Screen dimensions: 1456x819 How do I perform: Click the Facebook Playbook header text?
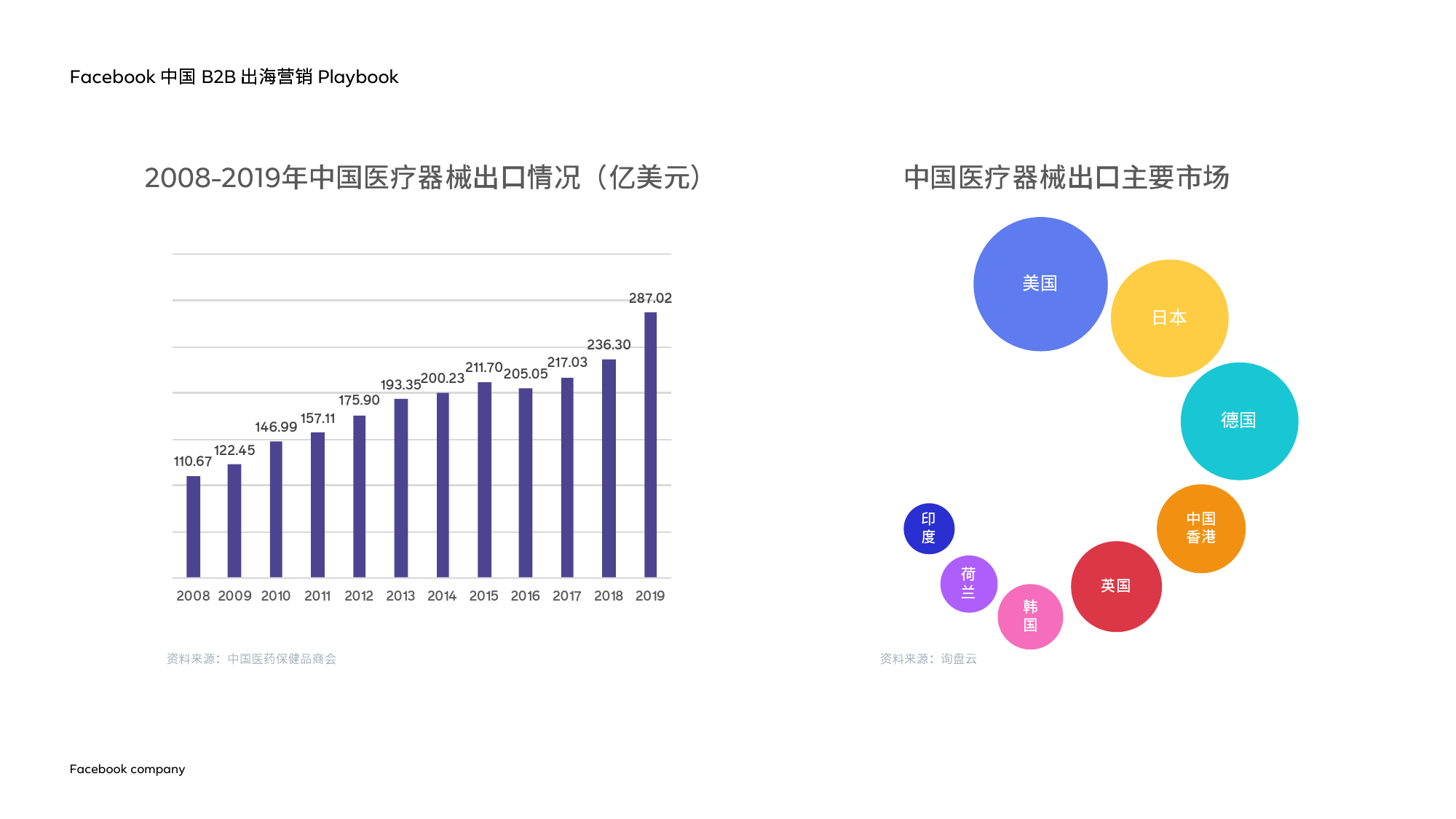[234, 77]
